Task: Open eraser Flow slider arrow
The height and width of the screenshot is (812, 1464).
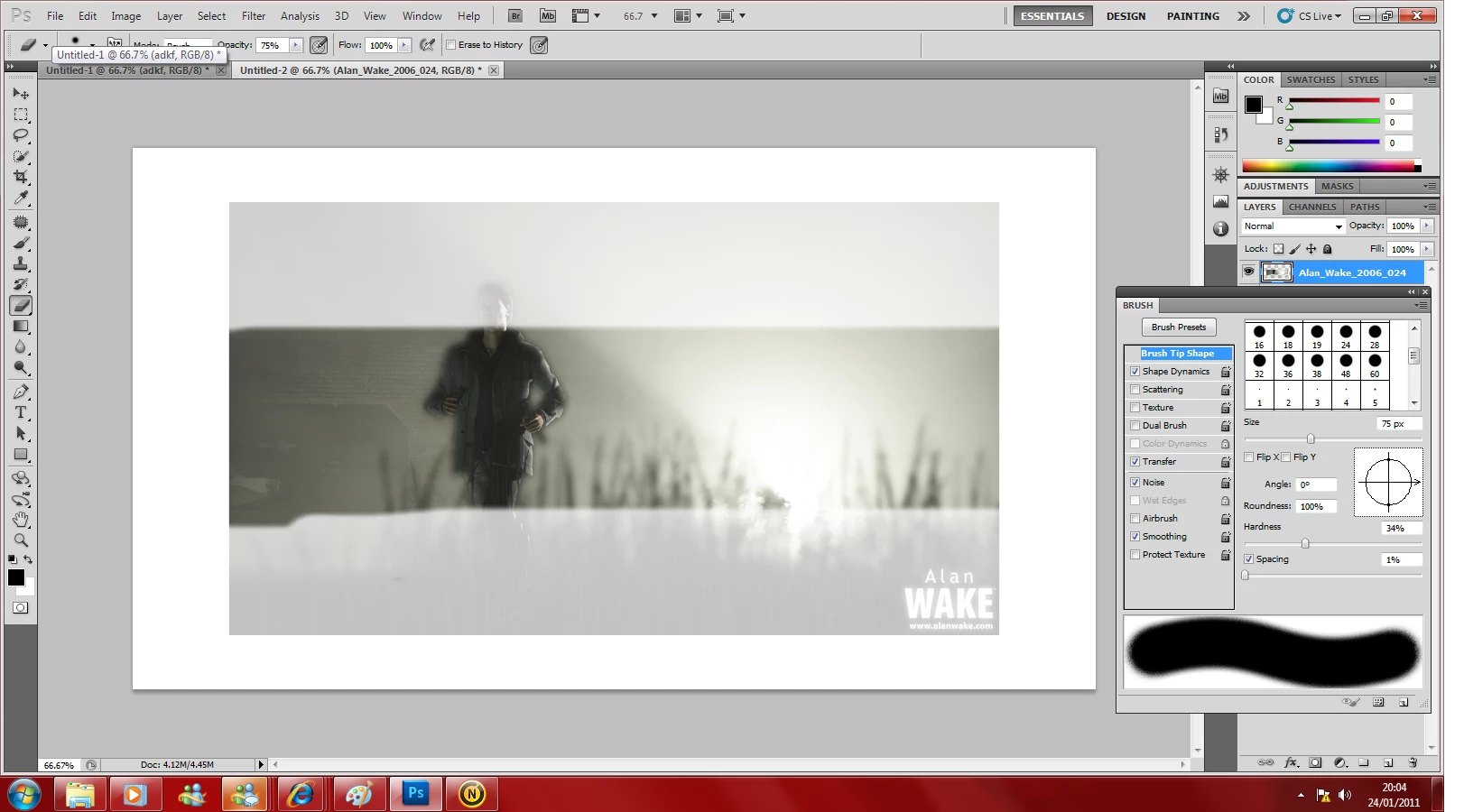Action: point(403,45)
